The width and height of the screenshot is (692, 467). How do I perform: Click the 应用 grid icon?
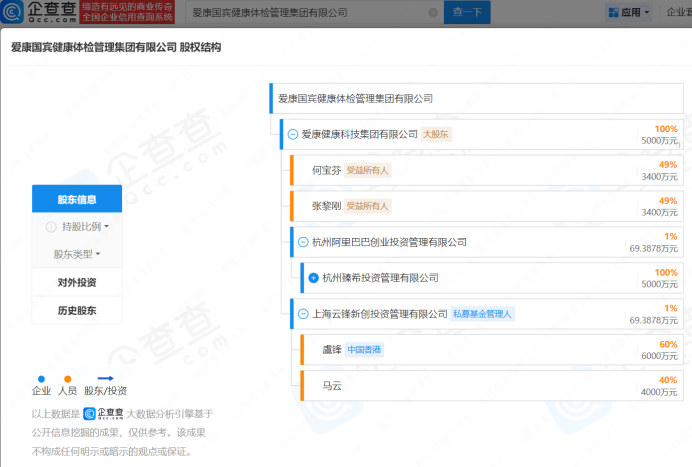click(x=613, y=12)
